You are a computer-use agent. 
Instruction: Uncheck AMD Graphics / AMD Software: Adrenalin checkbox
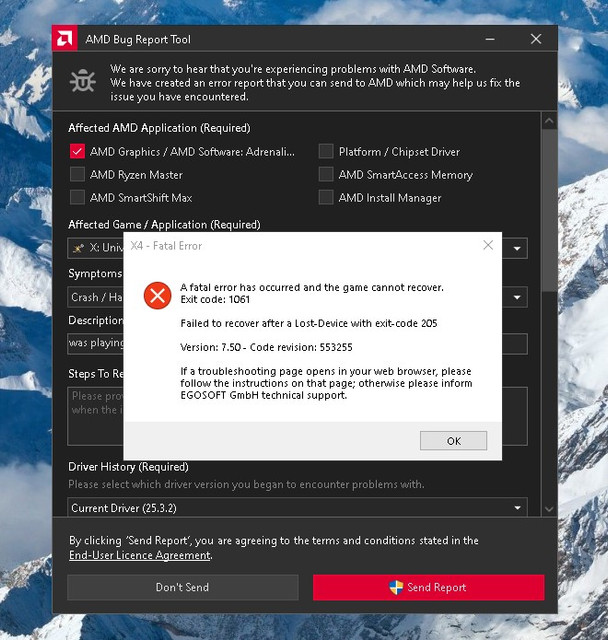tap(77, 151)
